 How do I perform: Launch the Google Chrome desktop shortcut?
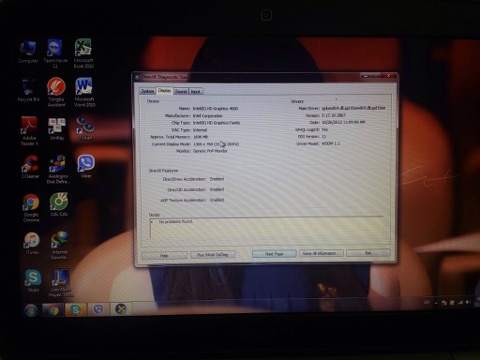point(31,207)
